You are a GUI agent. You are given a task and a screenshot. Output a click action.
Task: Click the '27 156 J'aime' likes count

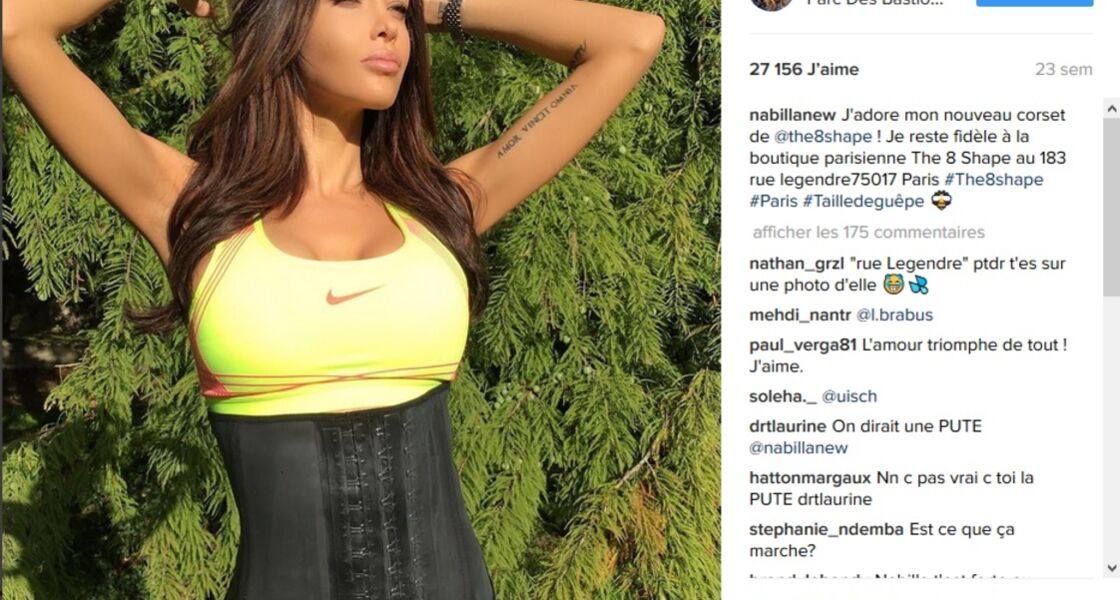[x=804, y=69]
